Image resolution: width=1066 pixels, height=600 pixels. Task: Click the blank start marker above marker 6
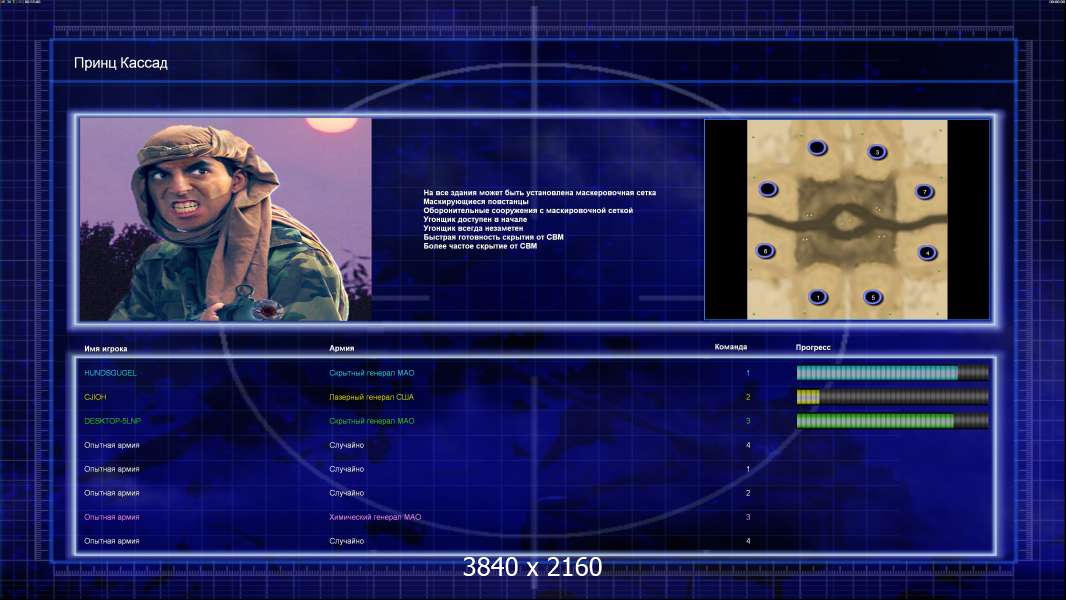768,189
